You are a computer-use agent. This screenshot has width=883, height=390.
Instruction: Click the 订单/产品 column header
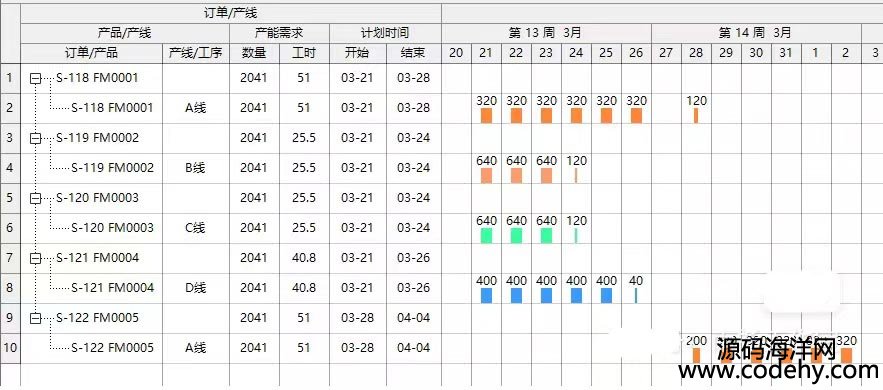(92, 53)
